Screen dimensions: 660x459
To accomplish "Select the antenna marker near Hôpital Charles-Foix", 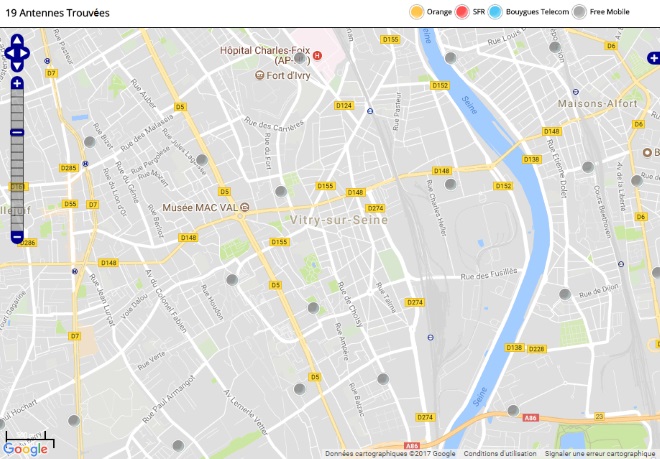I will tap(300, 58).
